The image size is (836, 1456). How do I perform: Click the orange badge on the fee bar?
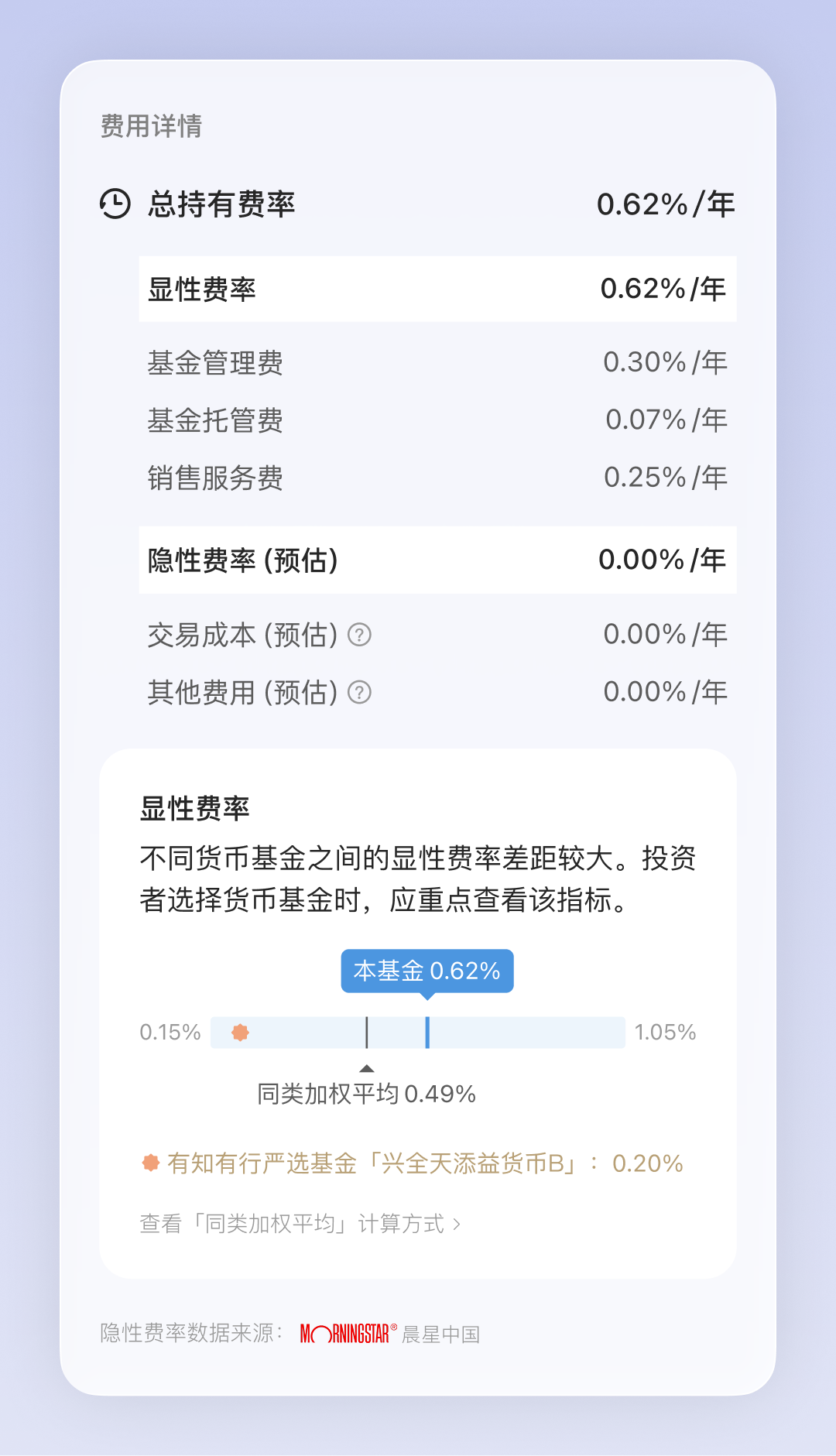241,1032
